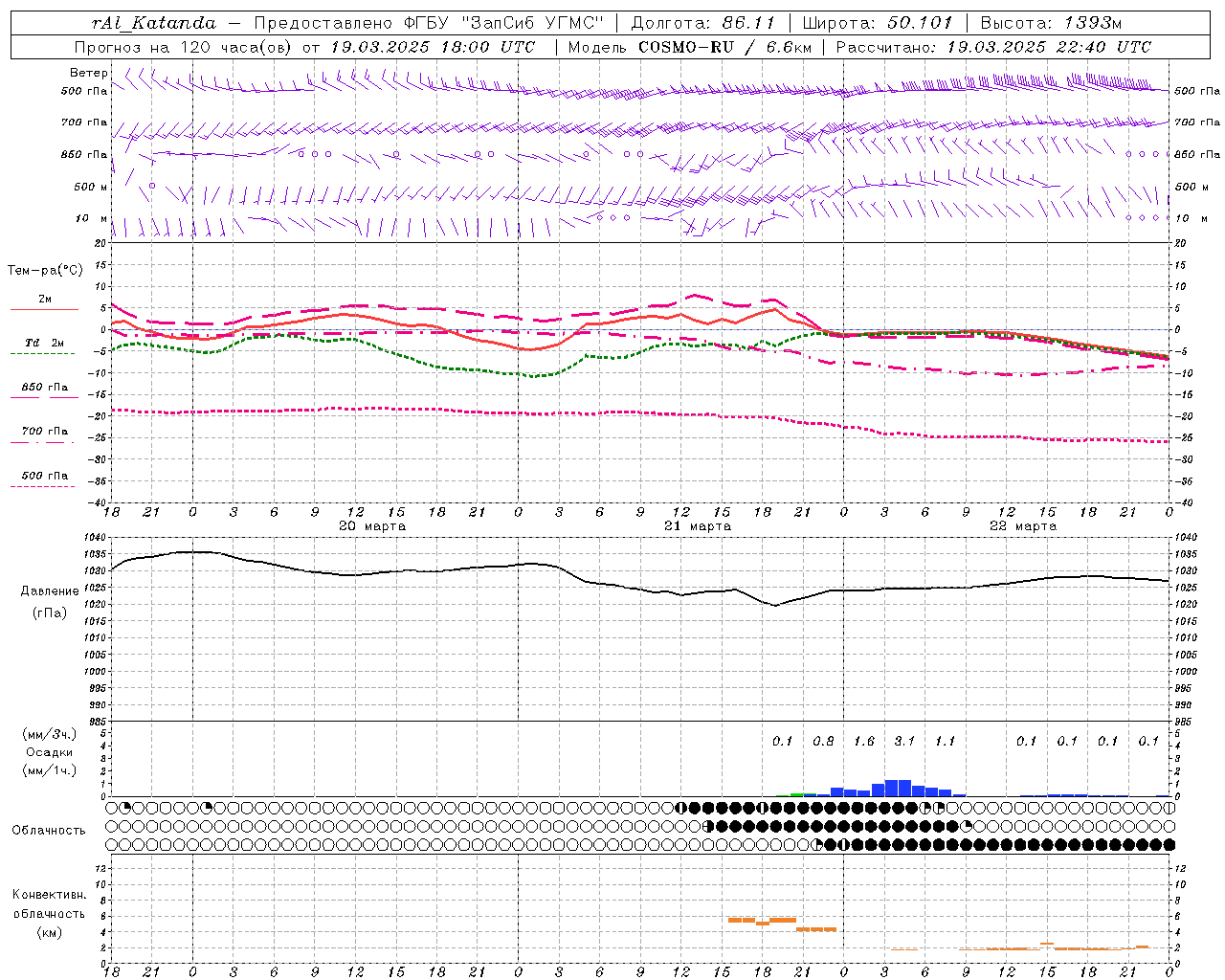Click "500 гПа" in the temperature legend
This screenshot has width=1225, height=980.
pyautogui.click(x=45, y=476)
